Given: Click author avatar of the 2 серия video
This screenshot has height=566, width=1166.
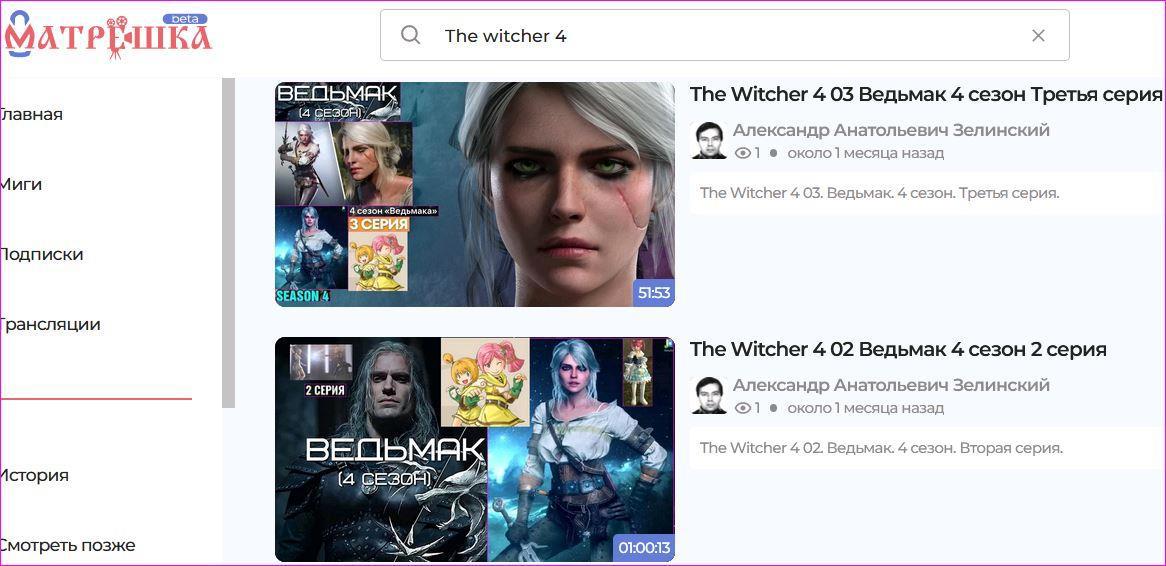Looking at the screenshot, I should pos(708,396).
